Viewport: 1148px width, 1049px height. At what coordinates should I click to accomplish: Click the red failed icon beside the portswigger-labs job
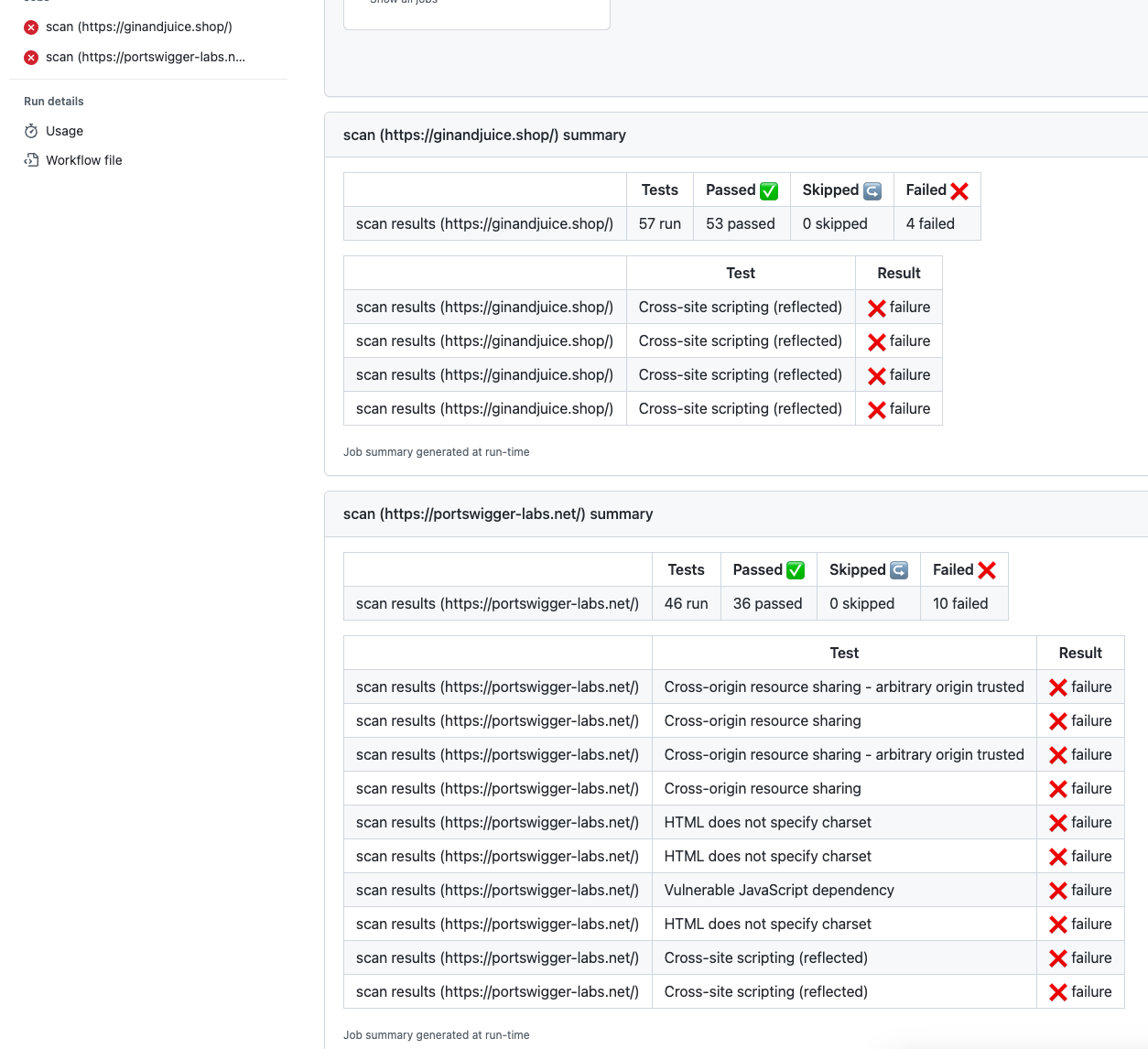[31, 57]
